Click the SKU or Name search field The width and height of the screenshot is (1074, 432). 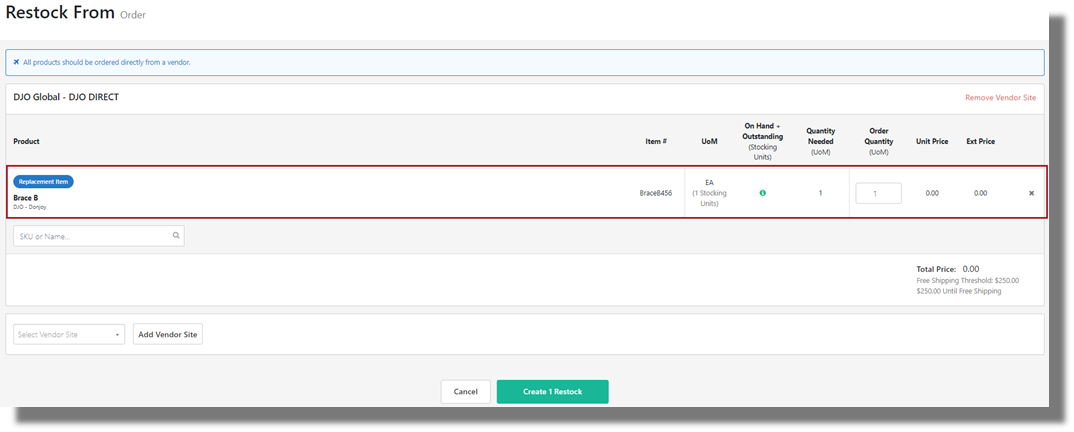[92, 236]
